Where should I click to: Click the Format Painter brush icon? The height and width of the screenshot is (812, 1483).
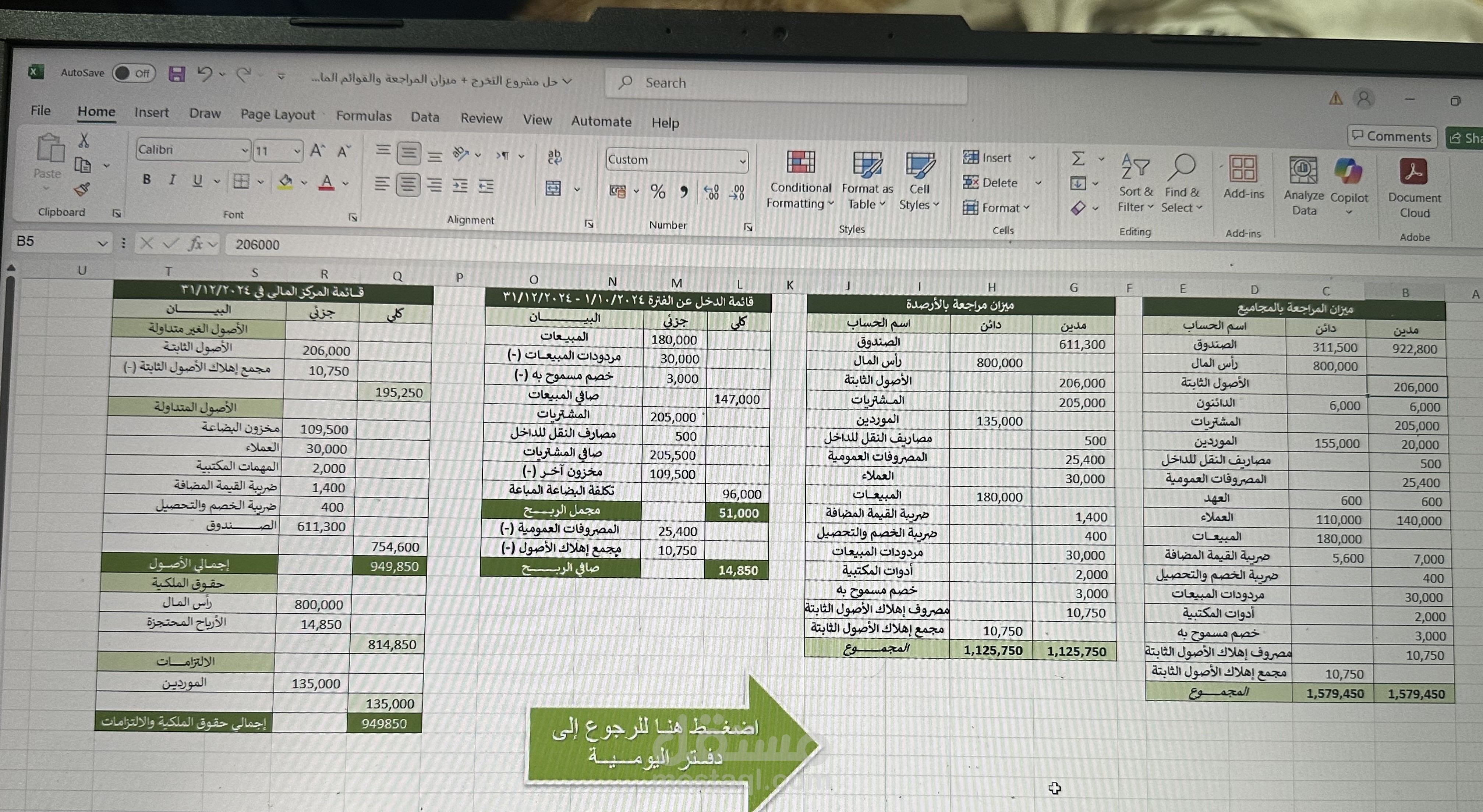pyautogui.click(x=82, y=189)
